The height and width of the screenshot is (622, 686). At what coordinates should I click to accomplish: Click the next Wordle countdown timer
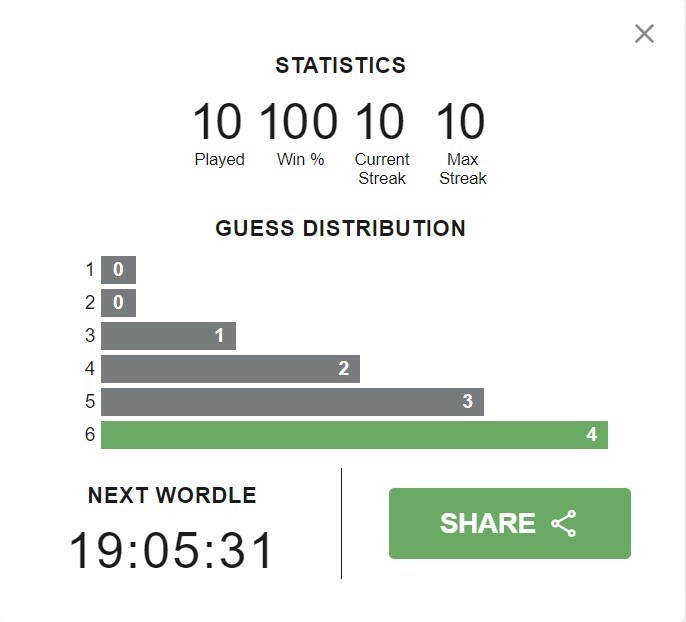(171, 550)
